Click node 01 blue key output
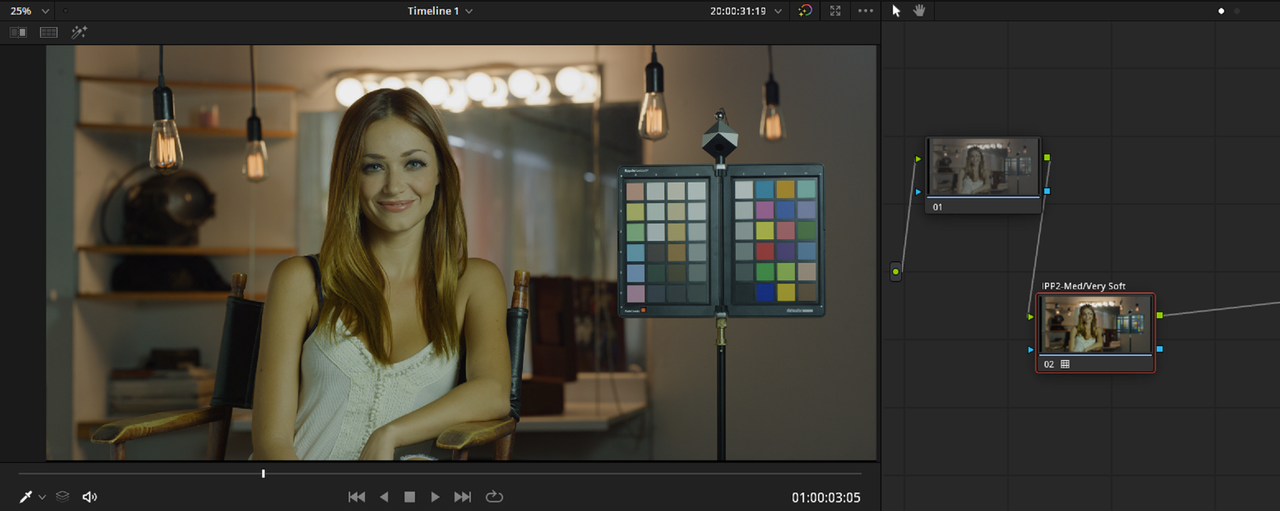This screenshot has height=511, width=1280. click(1047, 190)
